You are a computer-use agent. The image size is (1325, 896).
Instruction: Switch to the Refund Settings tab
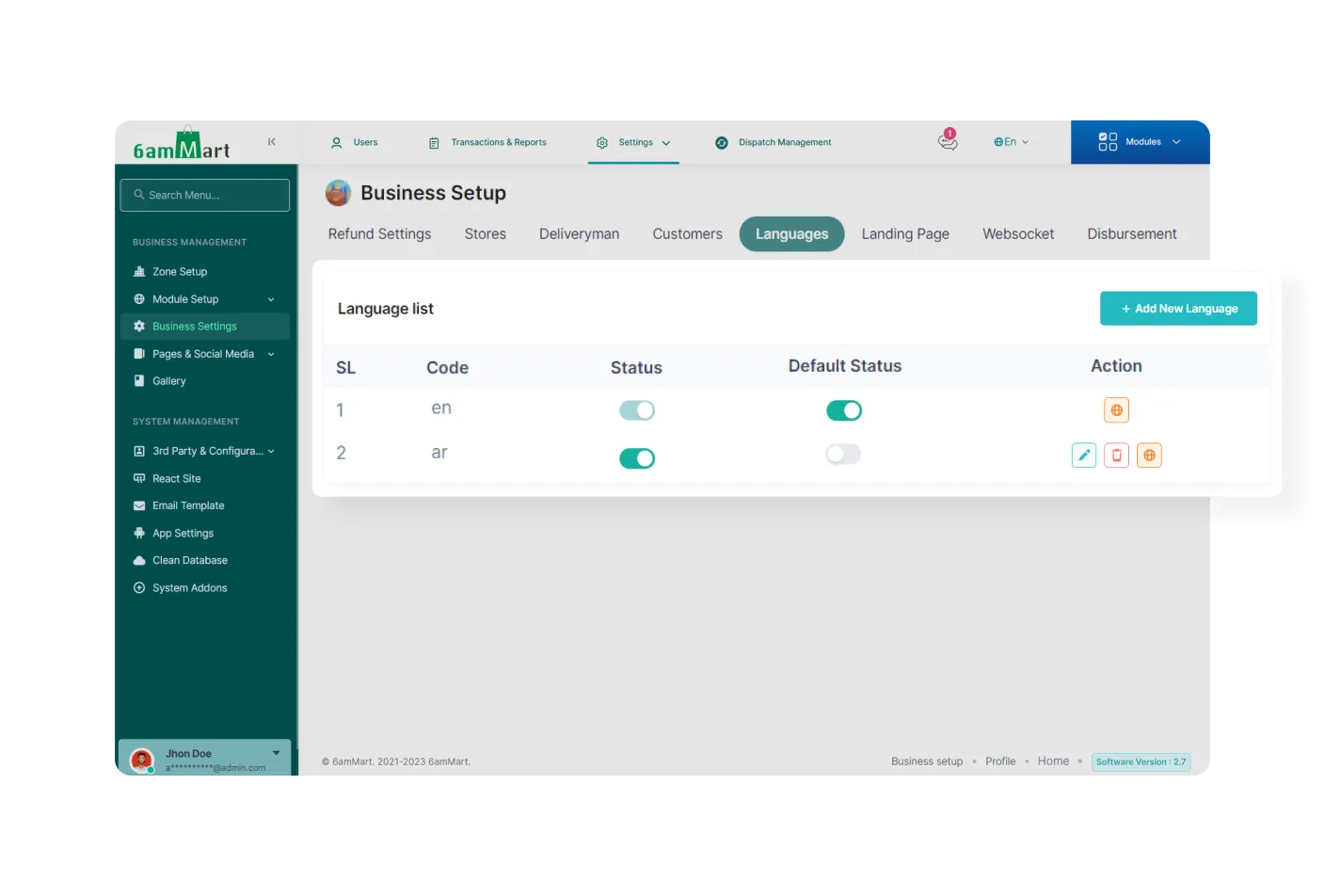point(379,234)
